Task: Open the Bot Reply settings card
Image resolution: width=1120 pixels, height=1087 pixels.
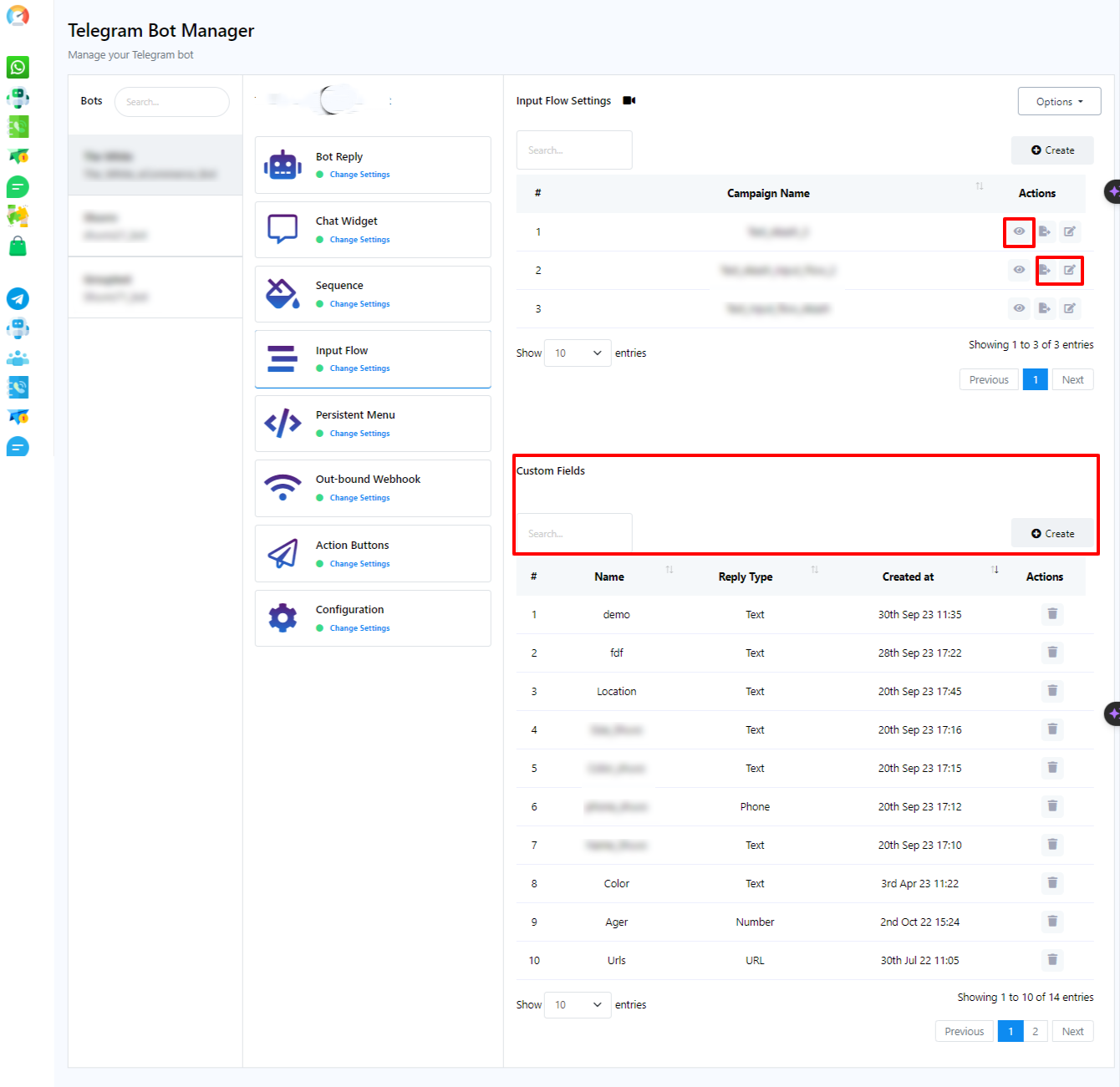Action: tap(373, 165)
